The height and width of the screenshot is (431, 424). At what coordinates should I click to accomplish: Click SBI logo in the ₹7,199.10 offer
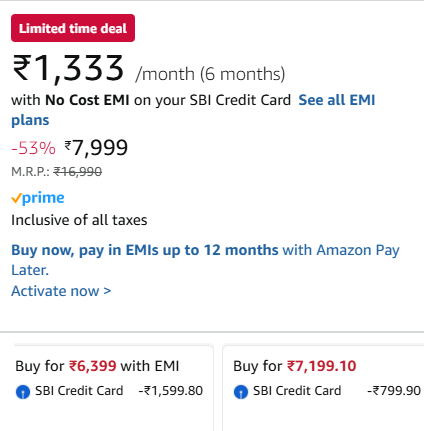click(241, 392)
